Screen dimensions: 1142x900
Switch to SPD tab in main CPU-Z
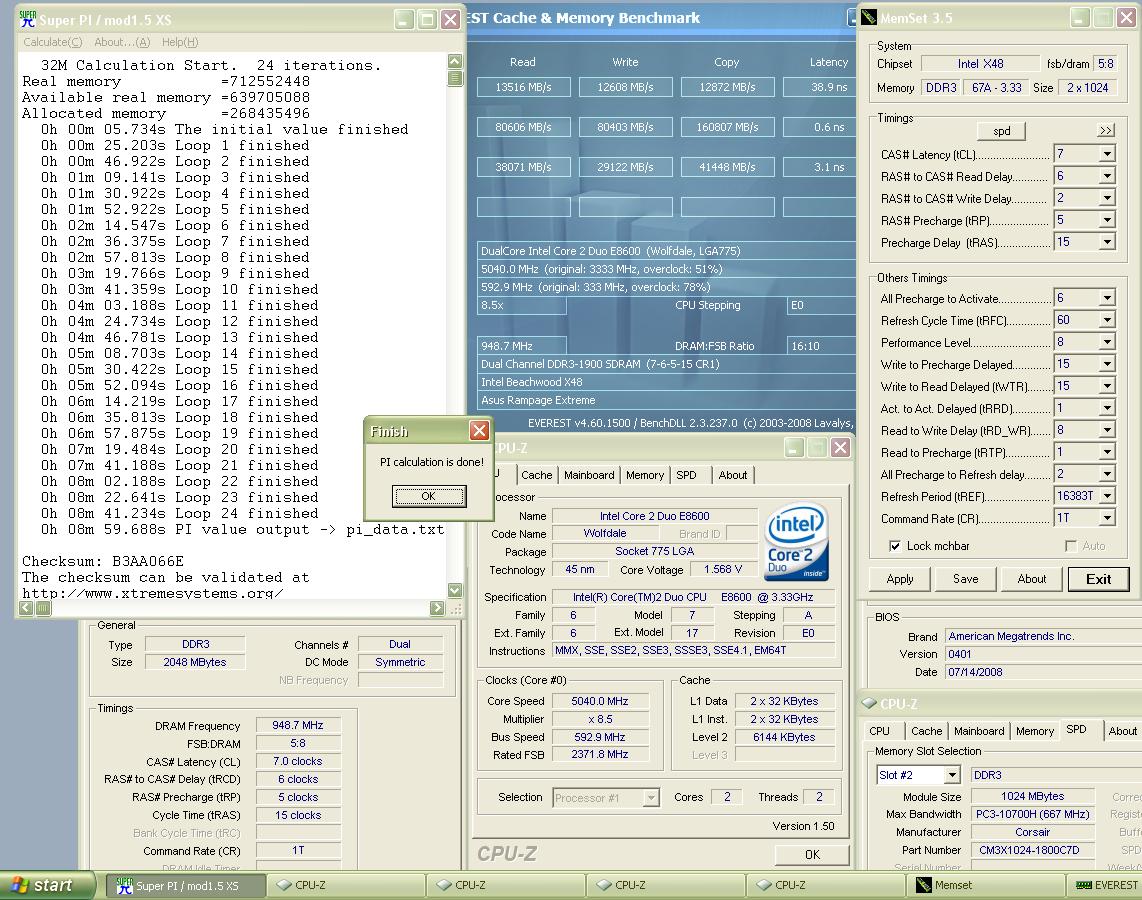tap(686, 475)
